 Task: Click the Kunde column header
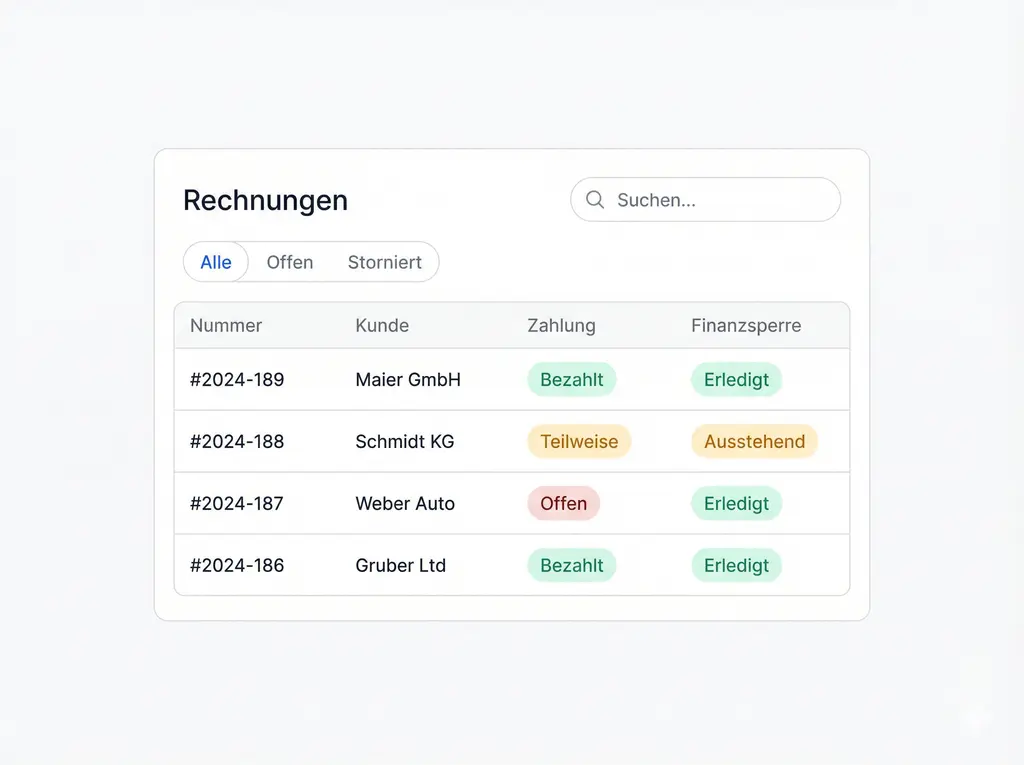click(x=382, y=325)
